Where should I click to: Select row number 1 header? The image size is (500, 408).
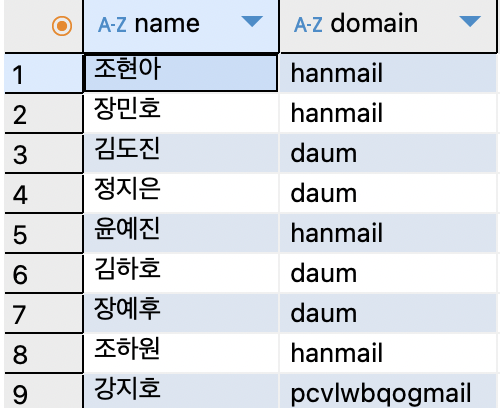coord(44,74)
